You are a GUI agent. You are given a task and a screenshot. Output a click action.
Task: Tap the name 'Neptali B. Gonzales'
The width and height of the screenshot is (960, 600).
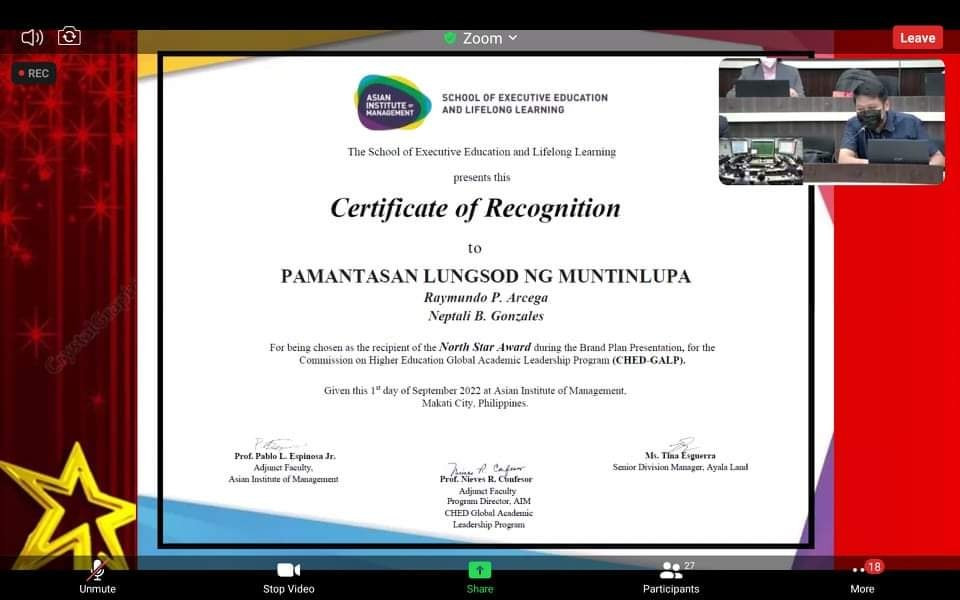click(x=486, y=316)
